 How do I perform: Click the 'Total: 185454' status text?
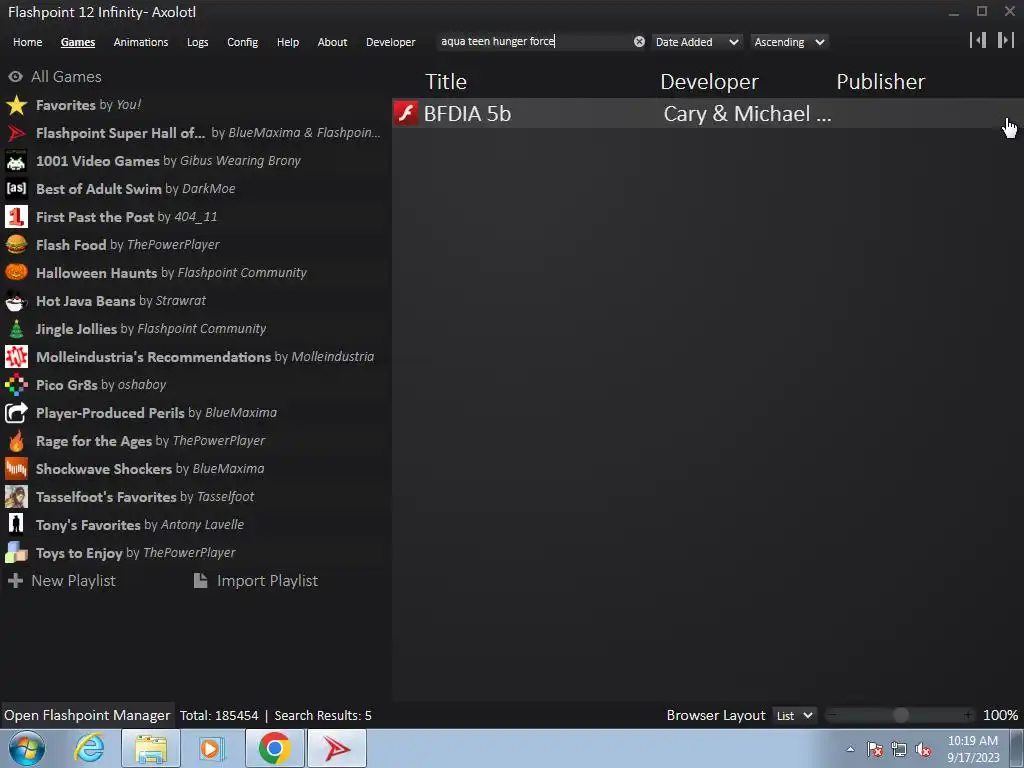click(x=219, y=716)
